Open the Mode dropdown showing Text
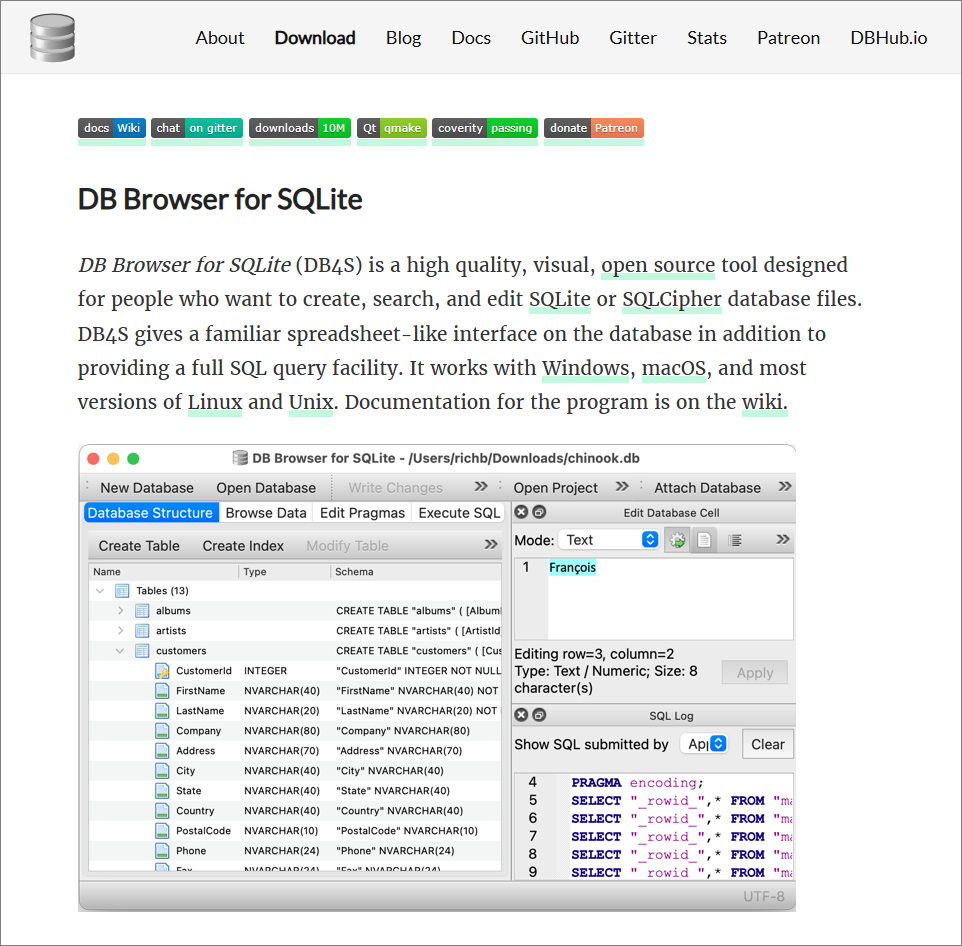962x946 pixels. [610, 540]
